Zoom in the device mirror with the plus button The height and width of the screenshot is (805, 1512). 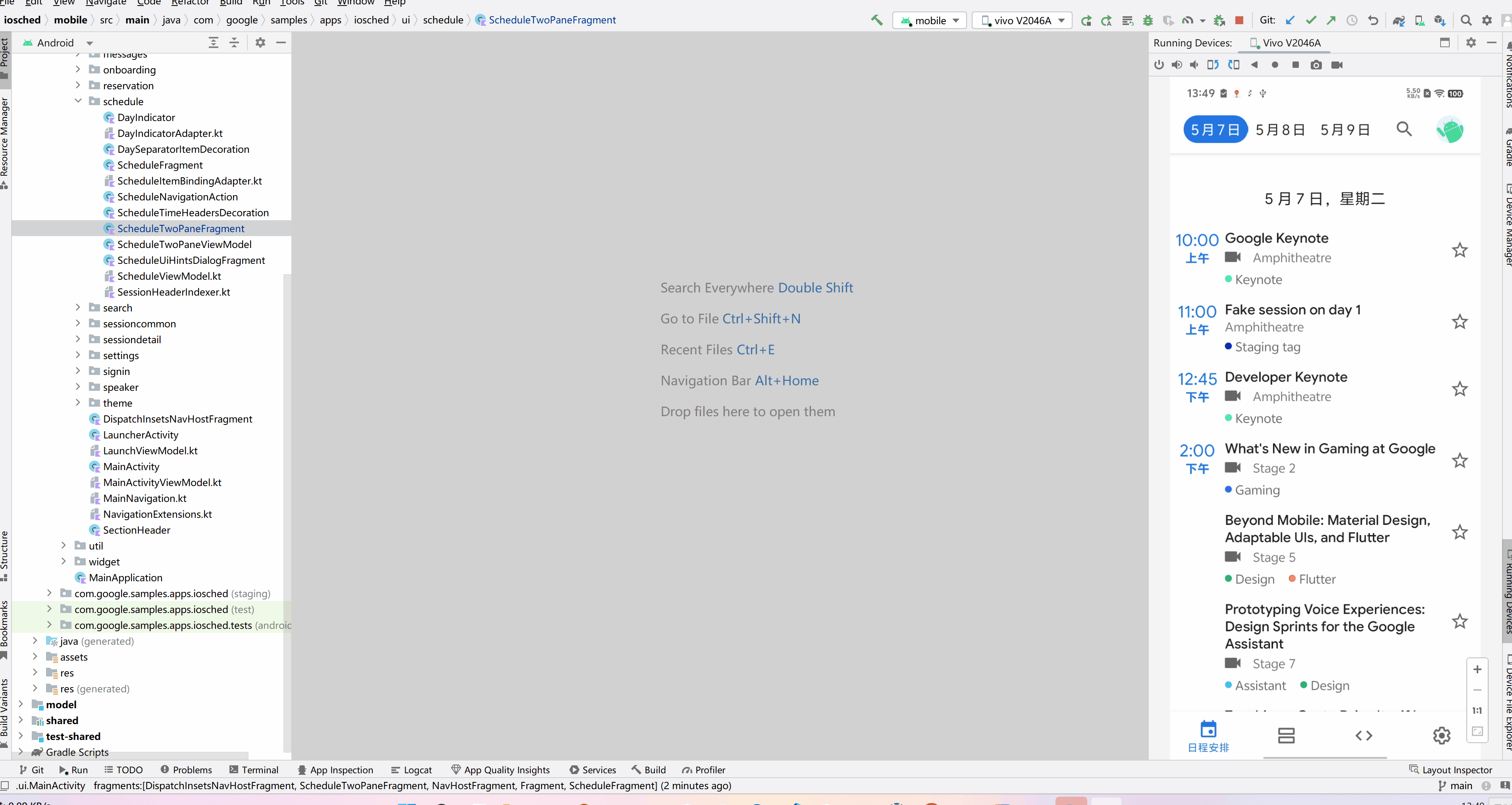1477,669
